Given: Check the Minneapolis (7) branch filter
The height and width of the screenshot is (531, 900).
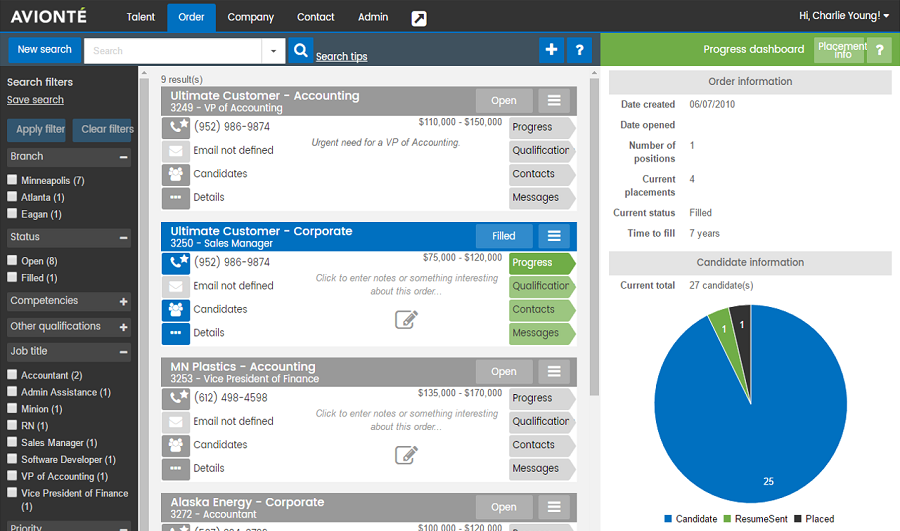Looking at the screenshot, I should pos(12,180).
